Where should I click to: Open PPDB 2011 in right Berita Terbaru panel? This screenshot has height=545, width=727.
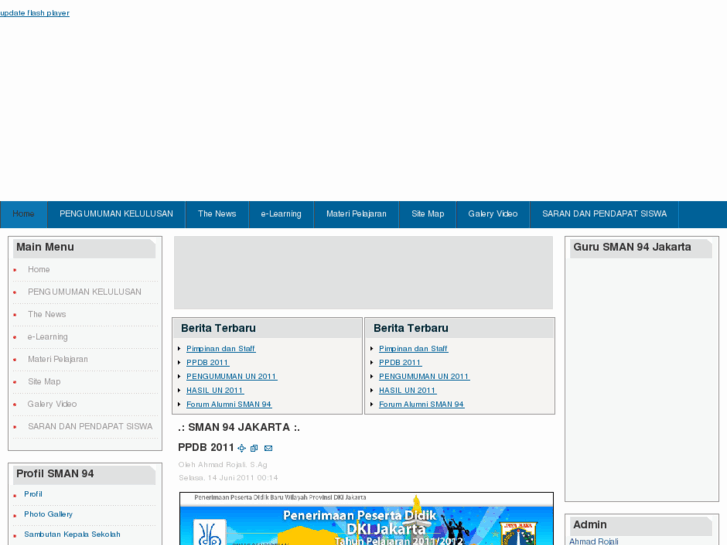coord(400,363)
